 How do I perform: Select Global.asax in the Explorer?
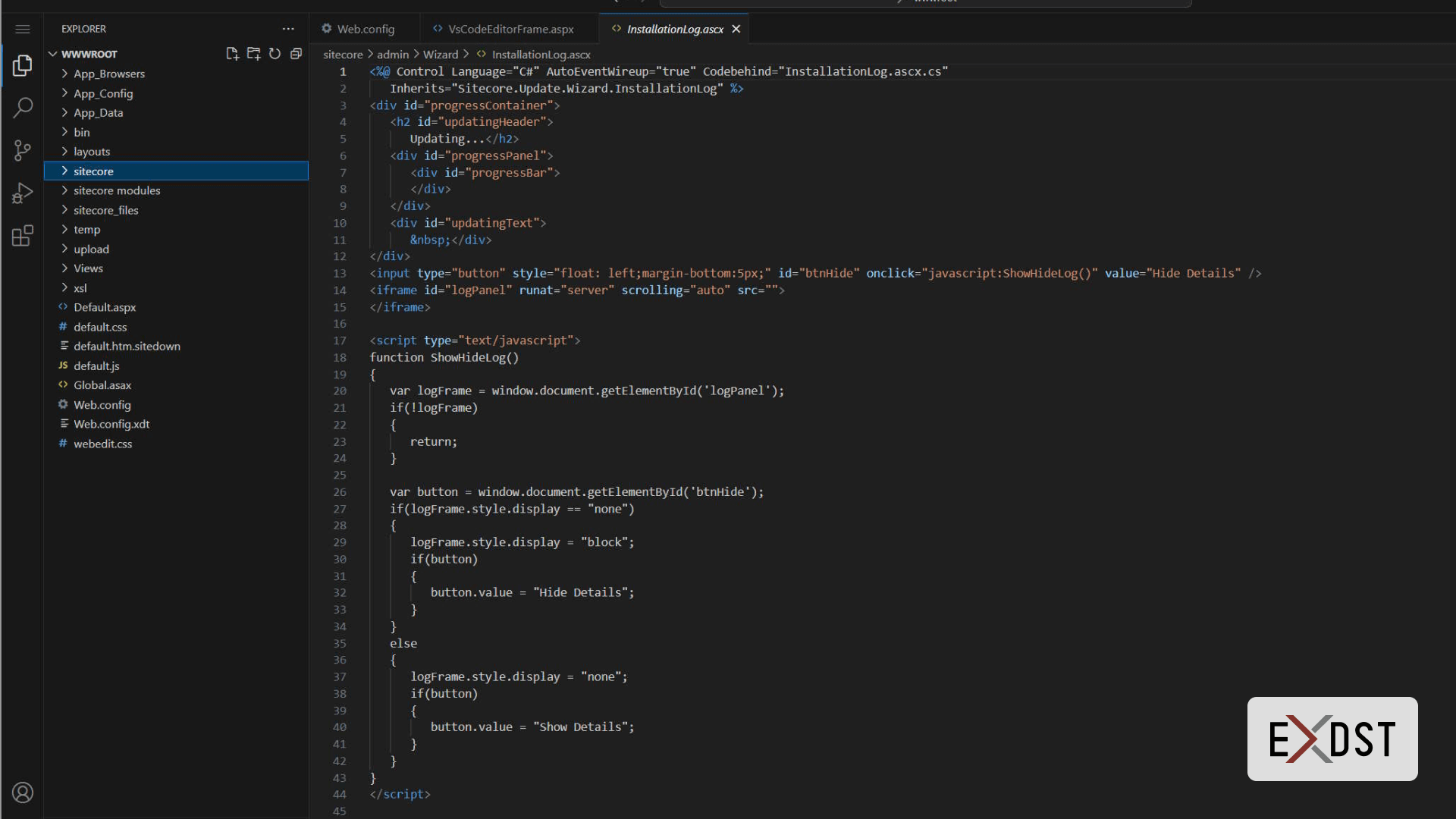[104, 384]
